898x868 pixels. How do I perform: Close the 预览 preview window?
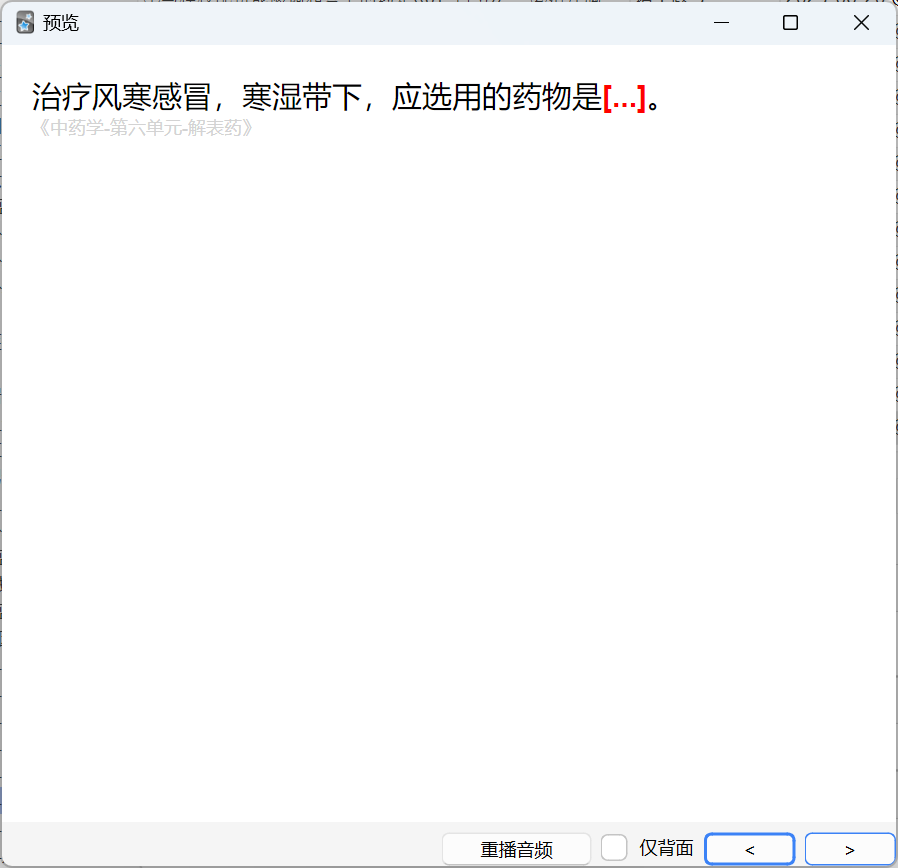(x=861, y=23)
